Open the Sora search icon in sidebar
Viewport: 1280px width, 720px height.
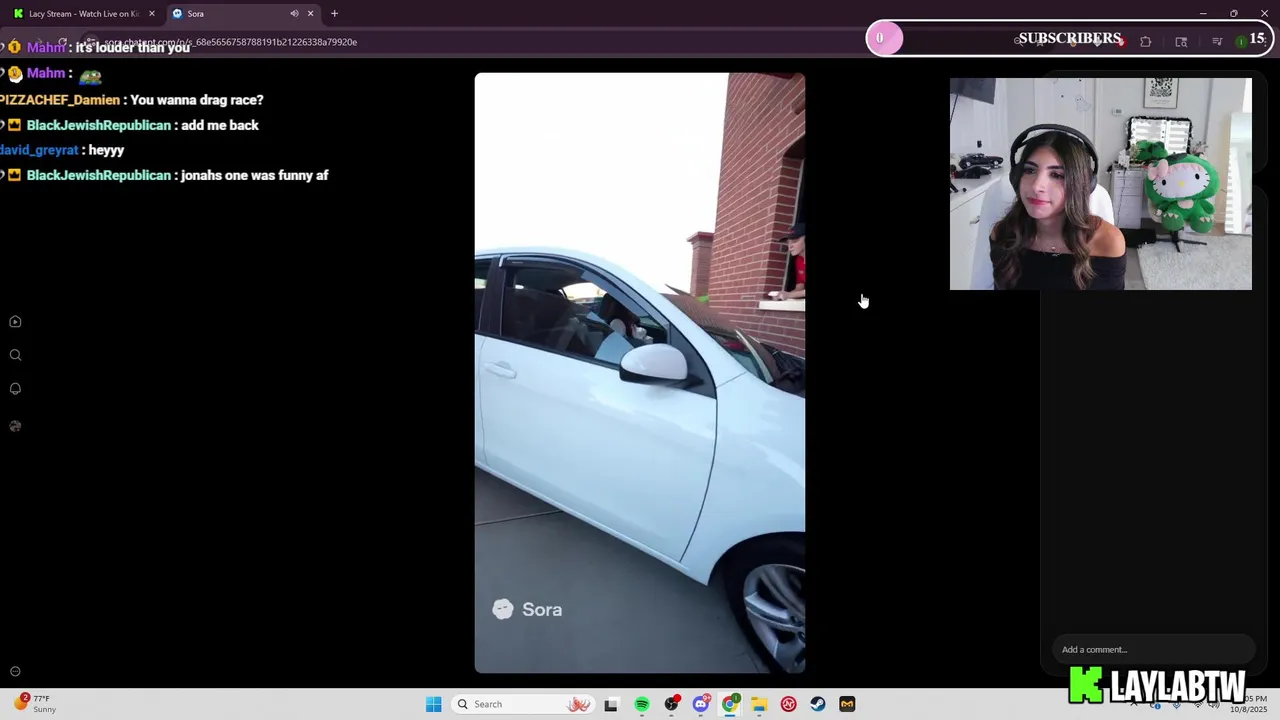click(x=15, y=355)
